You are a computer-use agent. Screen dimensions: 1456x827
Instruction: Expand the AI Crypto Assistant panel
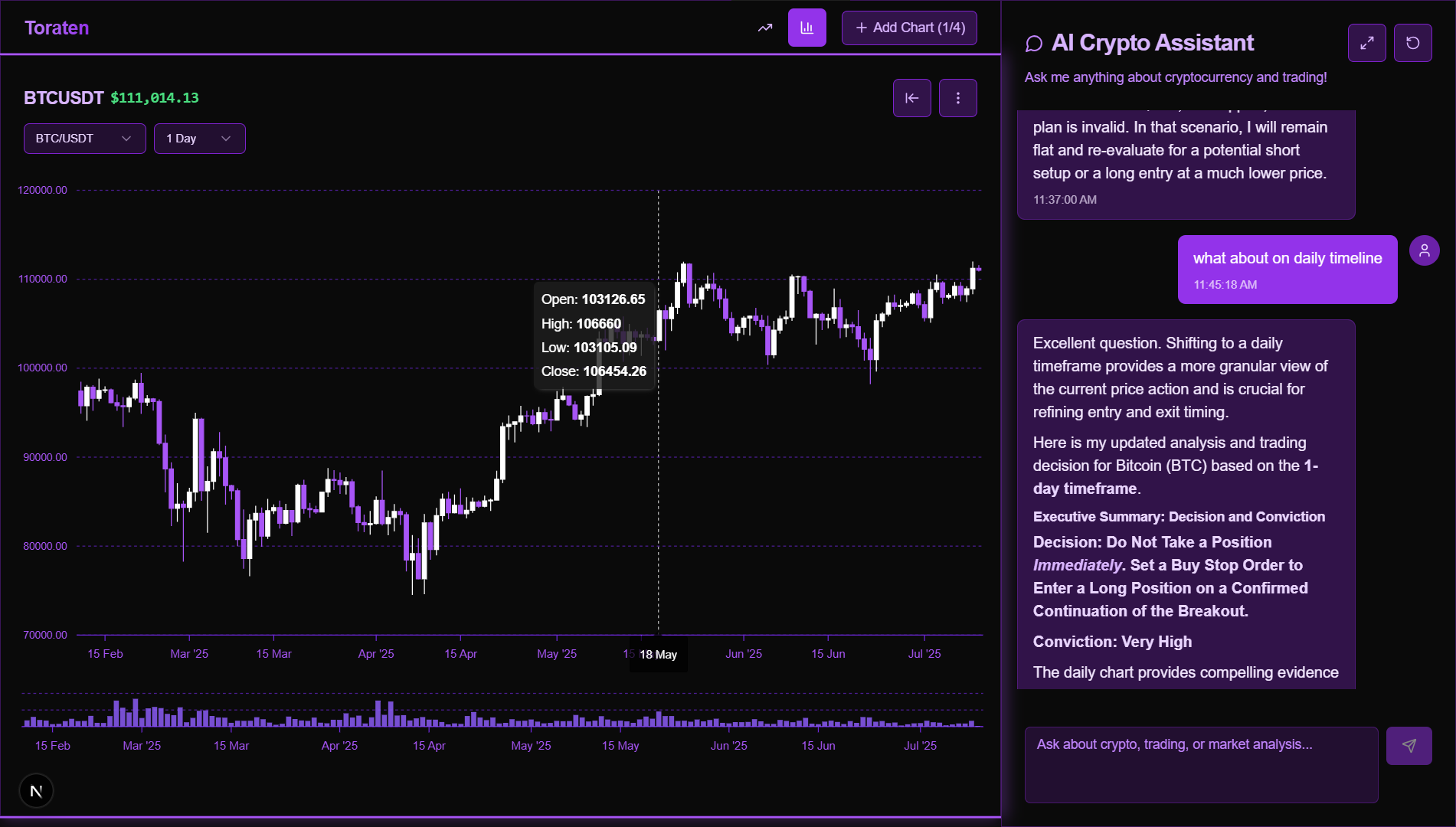(1366, 43)
